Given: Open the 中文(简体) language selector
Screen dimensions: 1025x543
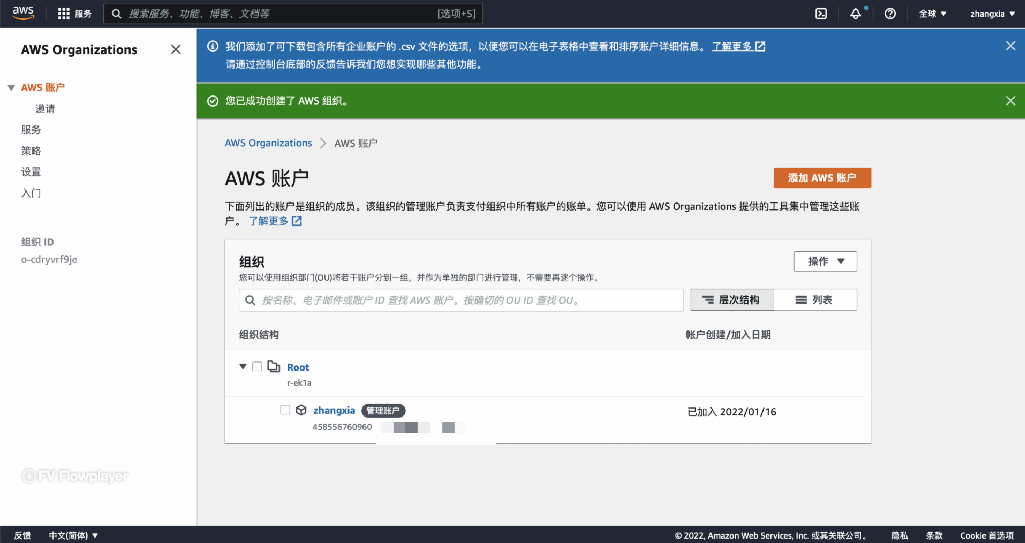Looking at the screenshot, I should click(x=73, y=535).
